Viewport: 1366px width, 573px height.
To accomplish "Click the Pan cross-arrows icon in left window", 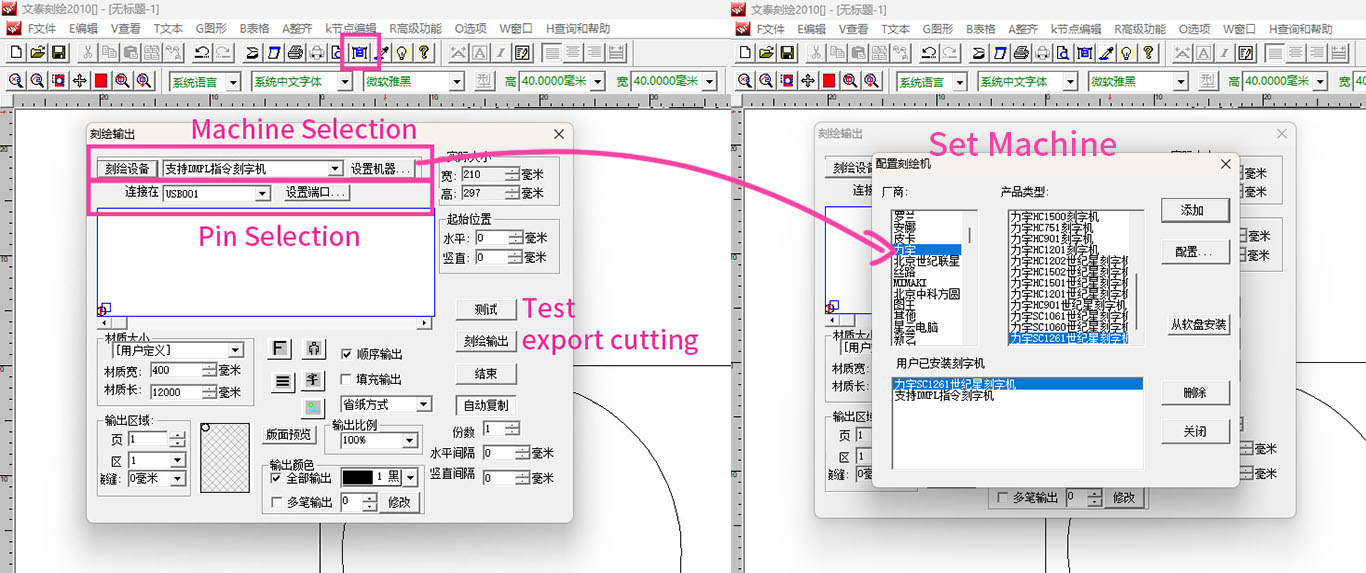I will [x=79, y=81].
